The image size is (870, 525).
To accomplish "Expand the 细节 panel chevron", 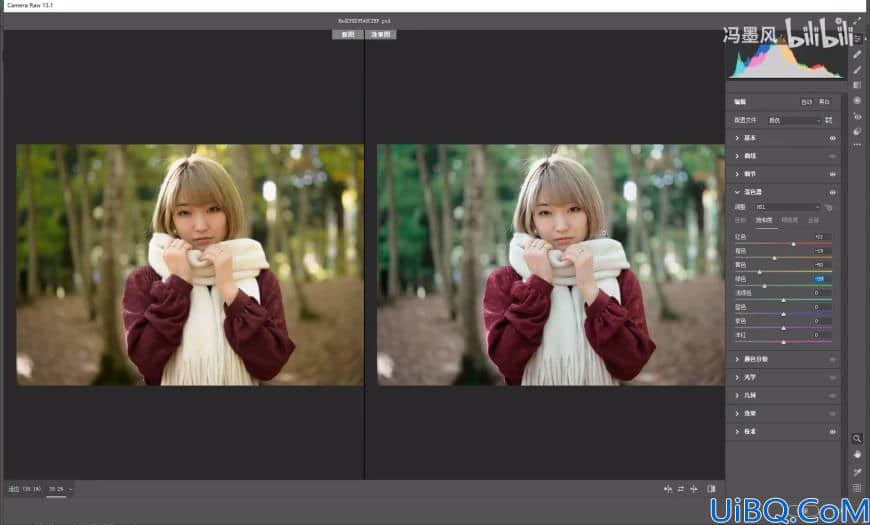I will tap(737, 174).
